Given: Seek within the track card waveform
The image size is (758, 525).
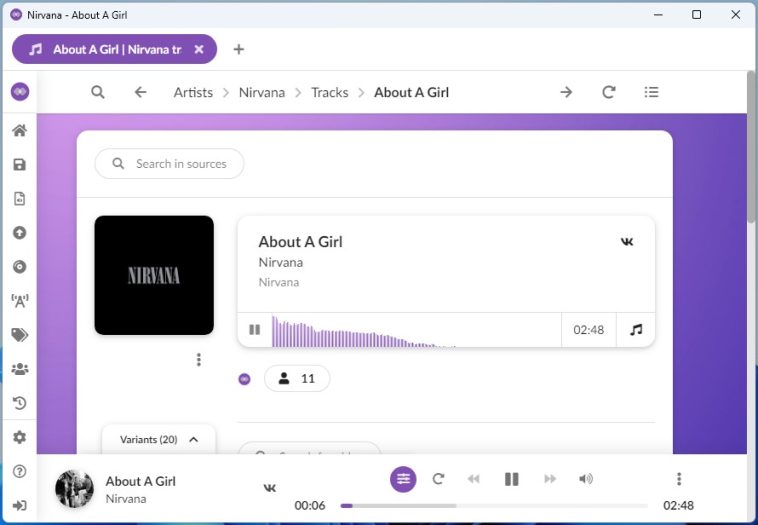Looking at the screenshot, I should (416, 330).
